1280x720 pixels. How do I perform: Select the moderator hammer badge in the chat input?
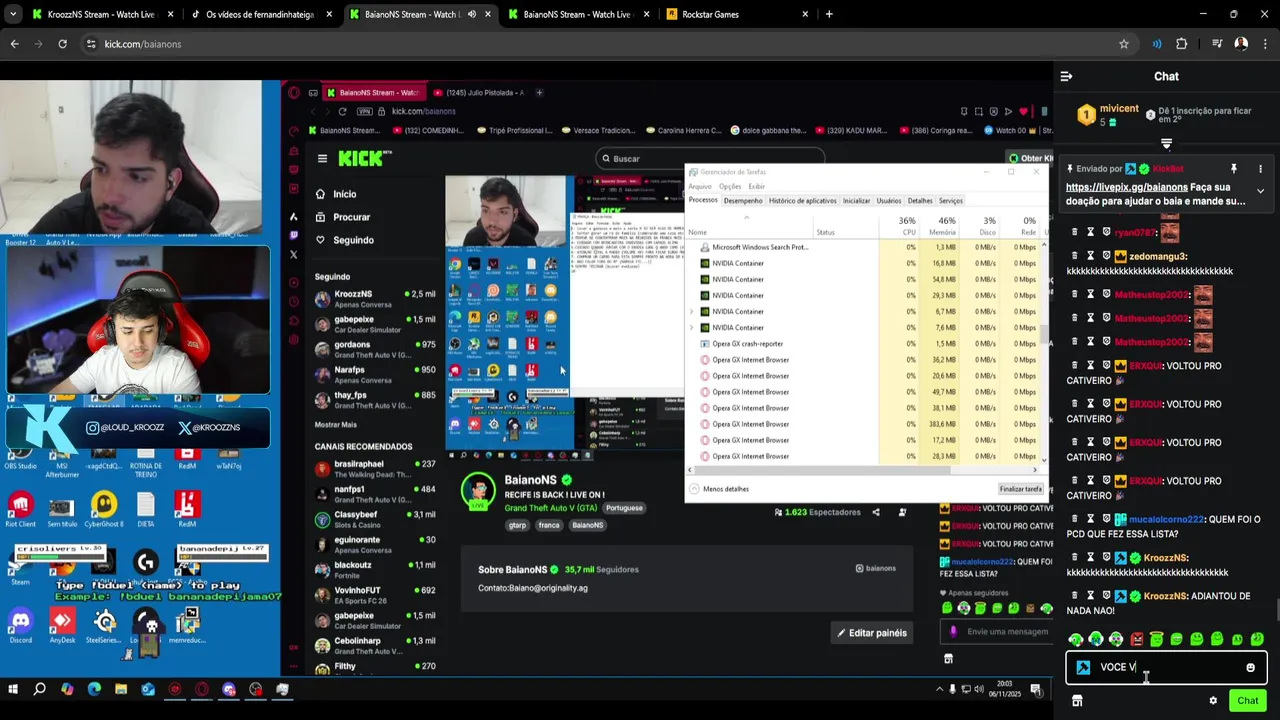coord(1083,667)
